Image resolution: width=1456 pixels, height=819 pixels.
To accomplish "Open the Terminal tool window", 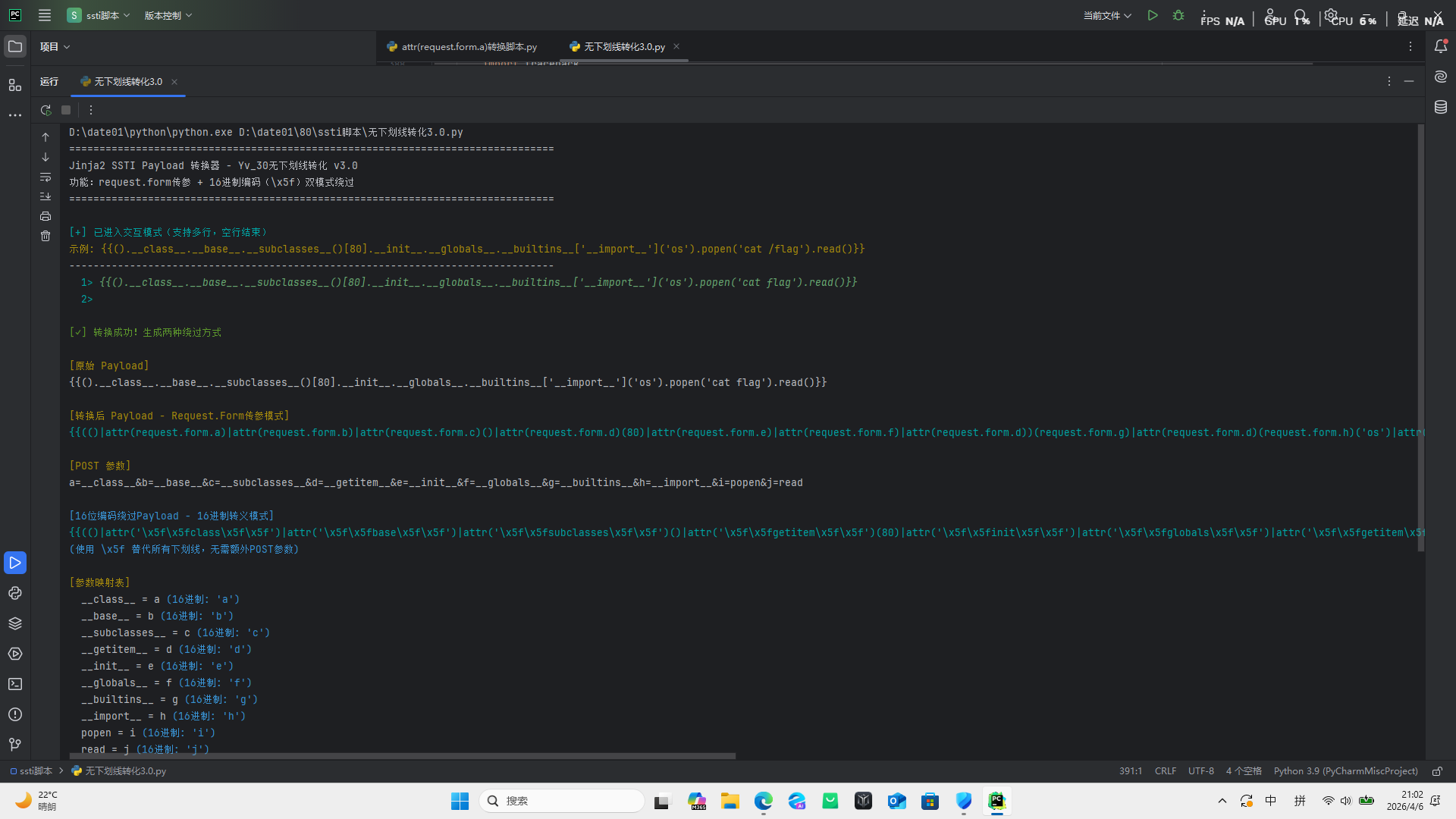I will 15,684.
